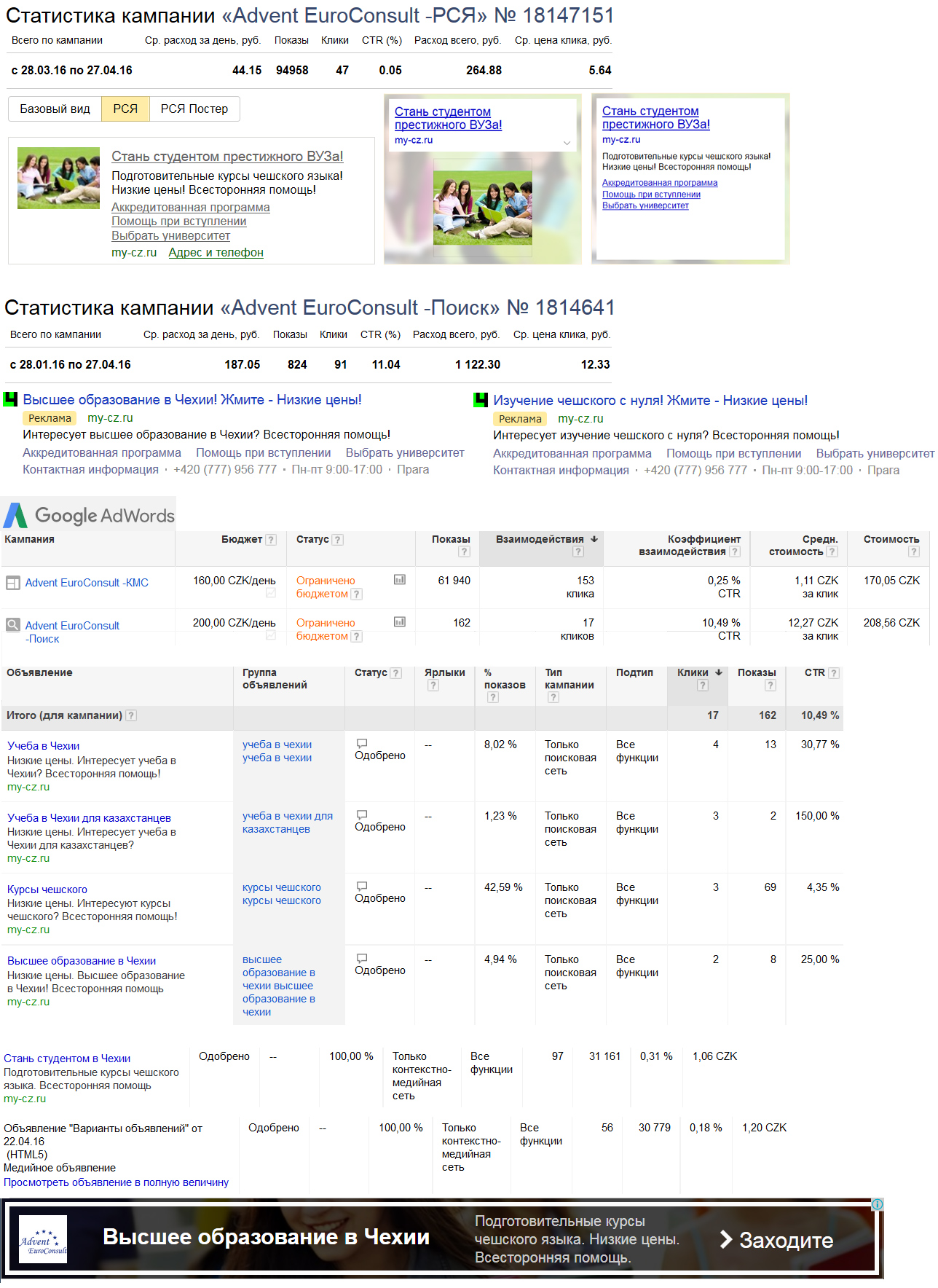938x1288 pixels.
Task: Click help icon under Стоимость header
Action: (x=914, y=552)
